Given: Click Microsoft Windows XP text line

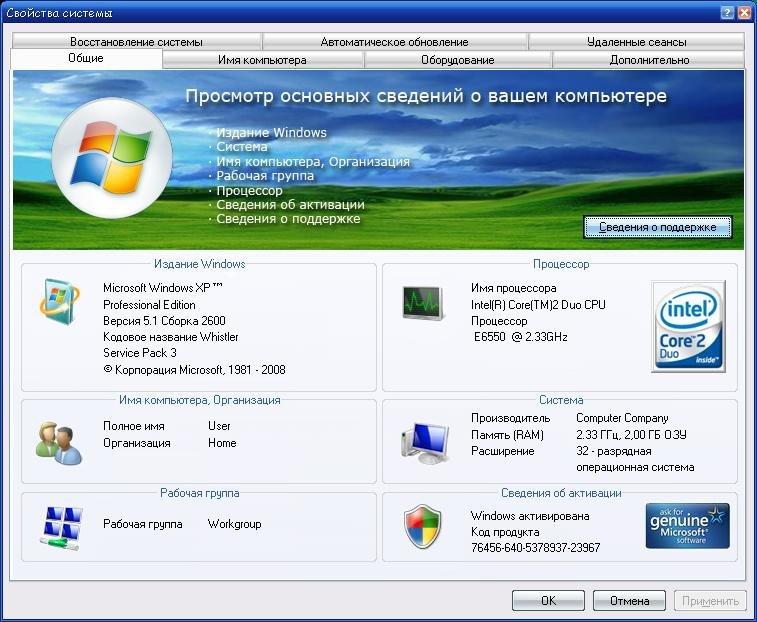Looking at the screenshot, I should coord(163,288).
